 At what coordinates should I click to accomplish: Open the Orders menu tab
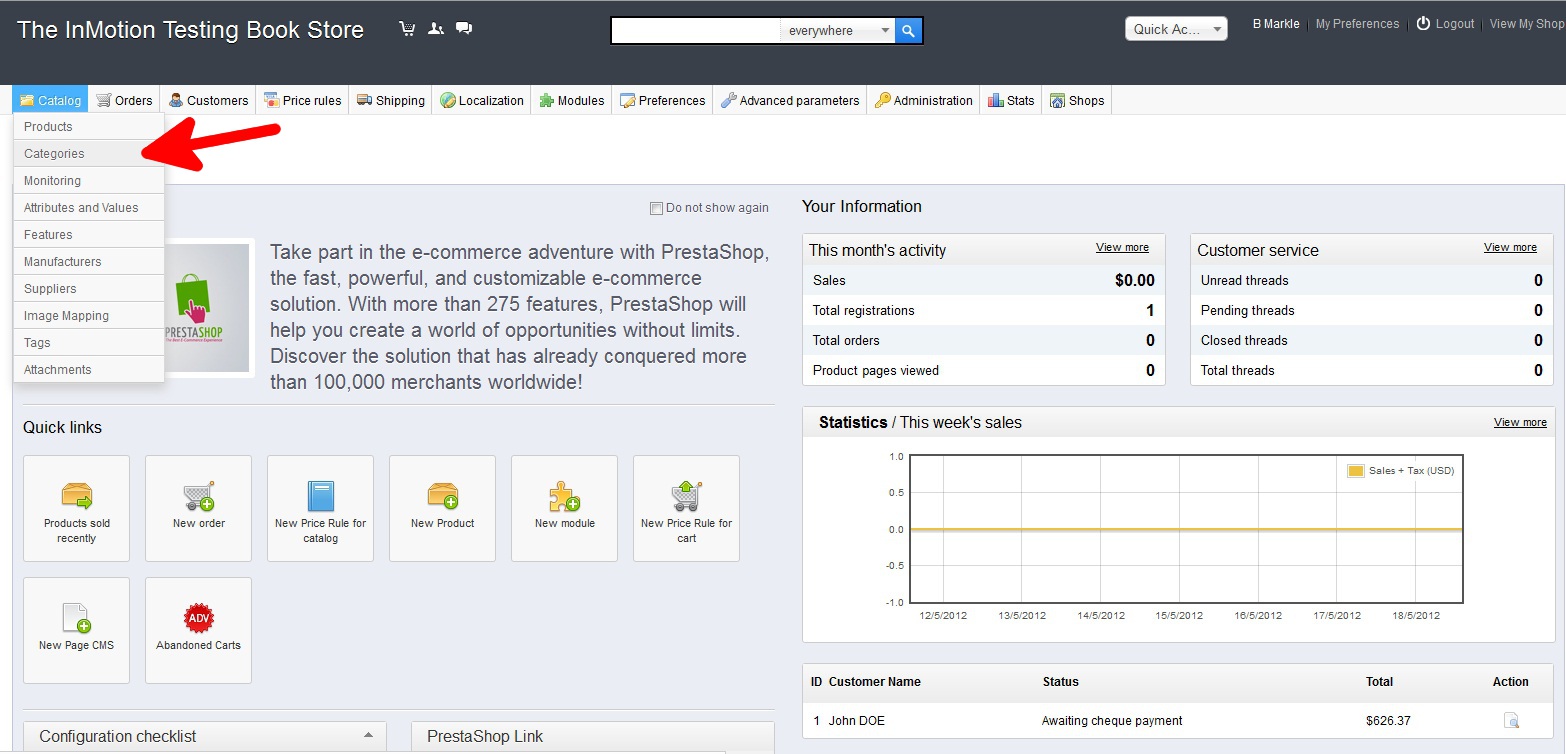pos(124,100)
